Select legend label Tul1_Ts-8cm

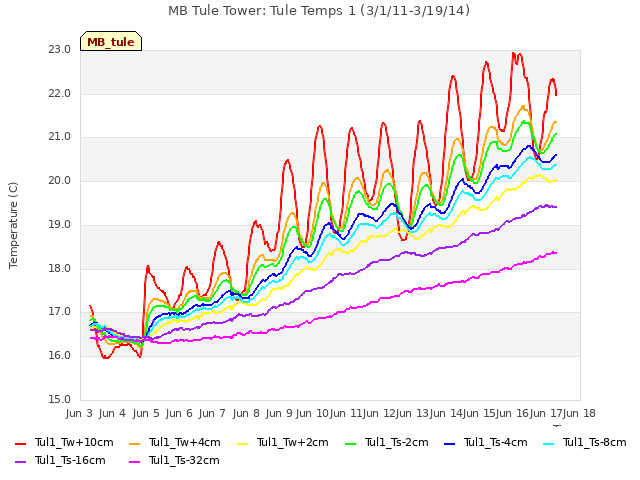tap(594, 442)
